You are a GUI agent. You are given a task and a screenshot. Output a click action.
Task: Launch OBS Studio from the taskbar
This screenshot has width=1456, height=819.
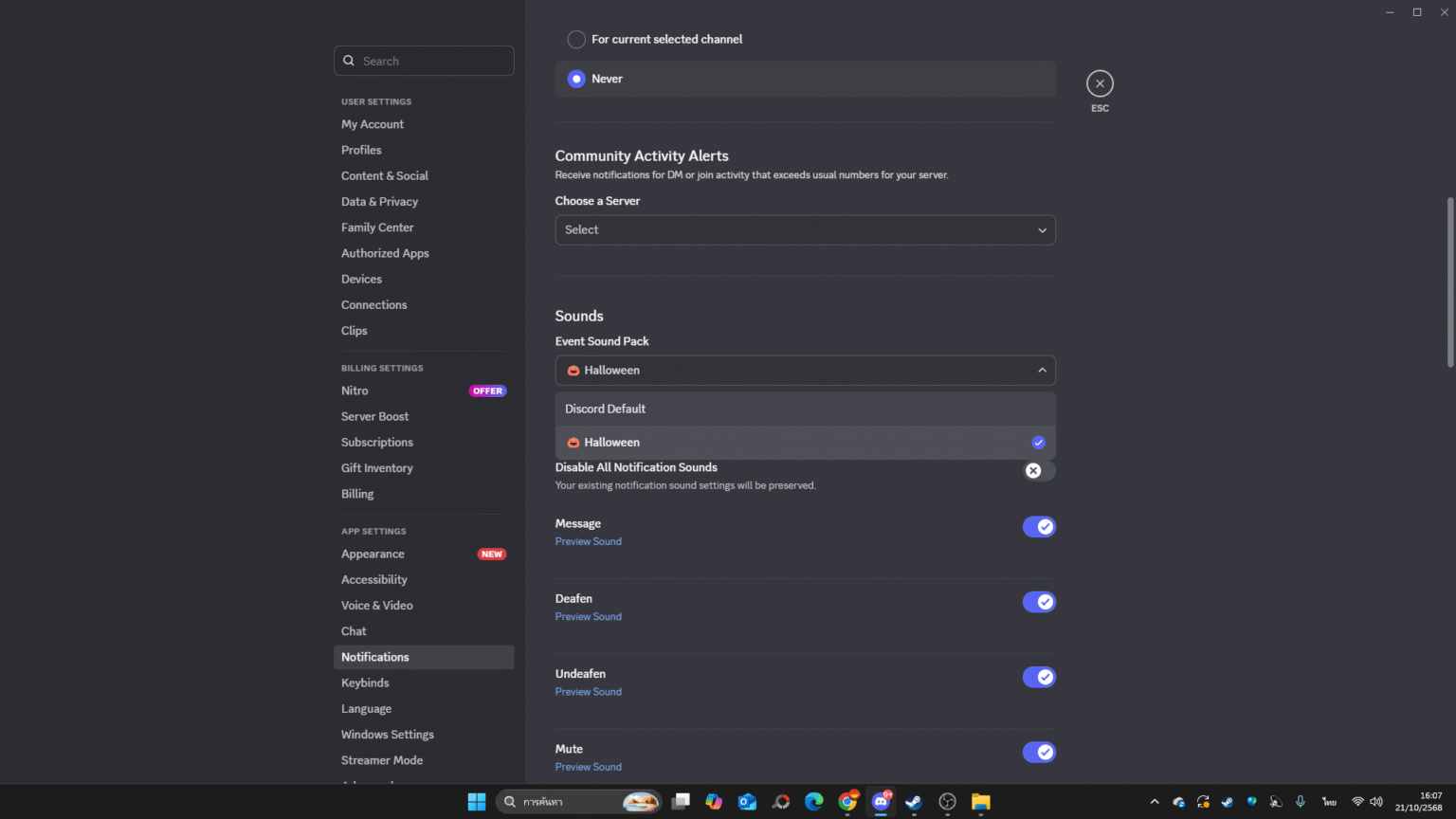(x=947, y=802)
